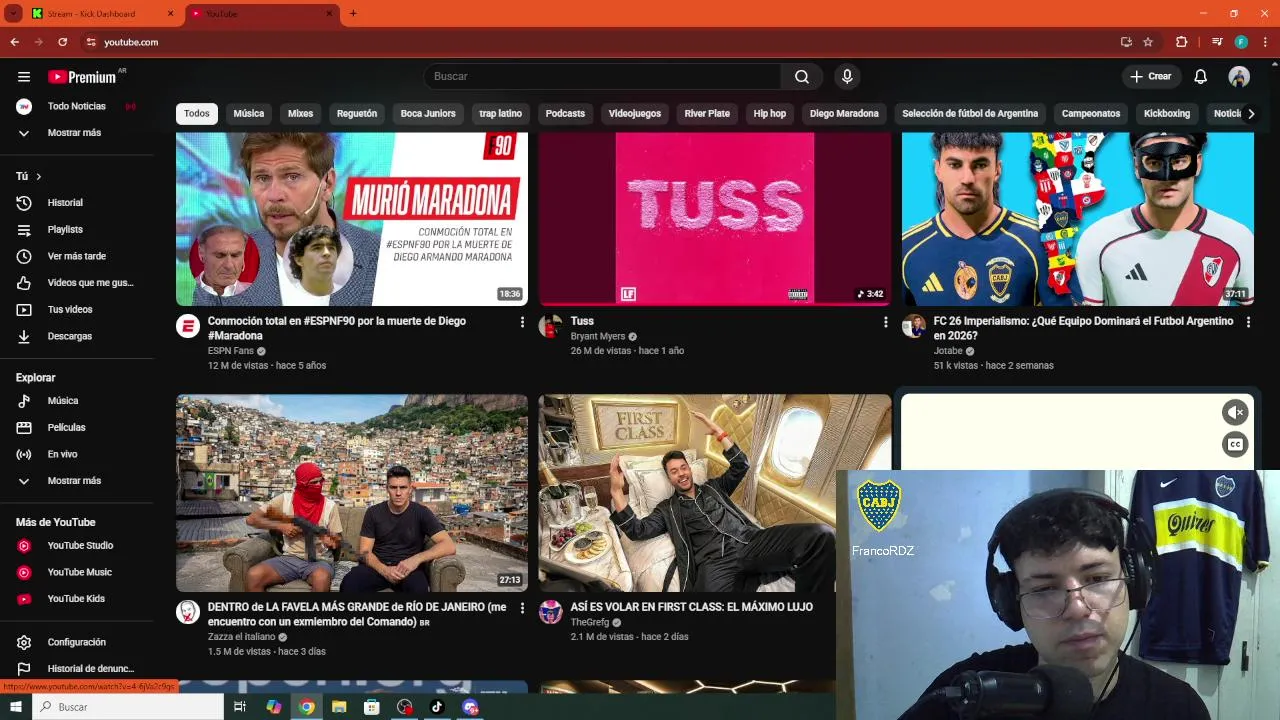View site information icon beside youtube.com
The height and width of the screenshot is (720, 1280).
tap(91, 42)
